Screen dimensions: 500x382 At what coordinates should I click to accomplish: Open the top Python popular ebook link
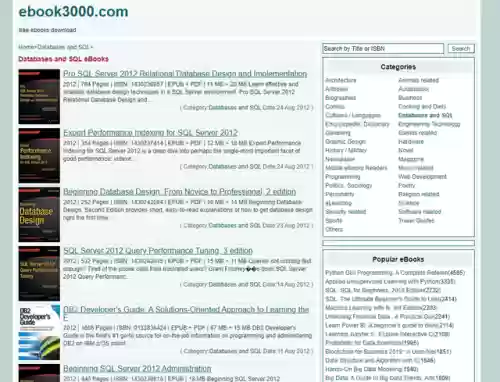click(x=395, y=273)
